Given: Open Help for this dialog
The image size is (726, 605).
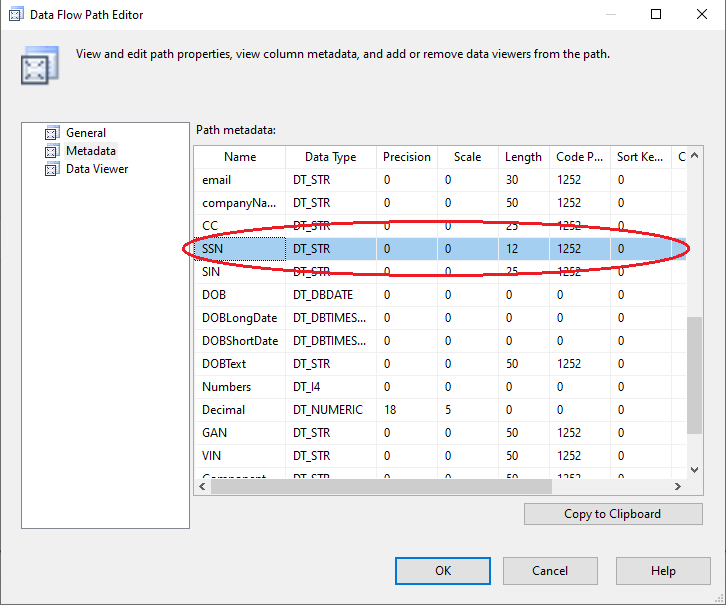Looking at the screenshot, I should (x=663, y=571).
